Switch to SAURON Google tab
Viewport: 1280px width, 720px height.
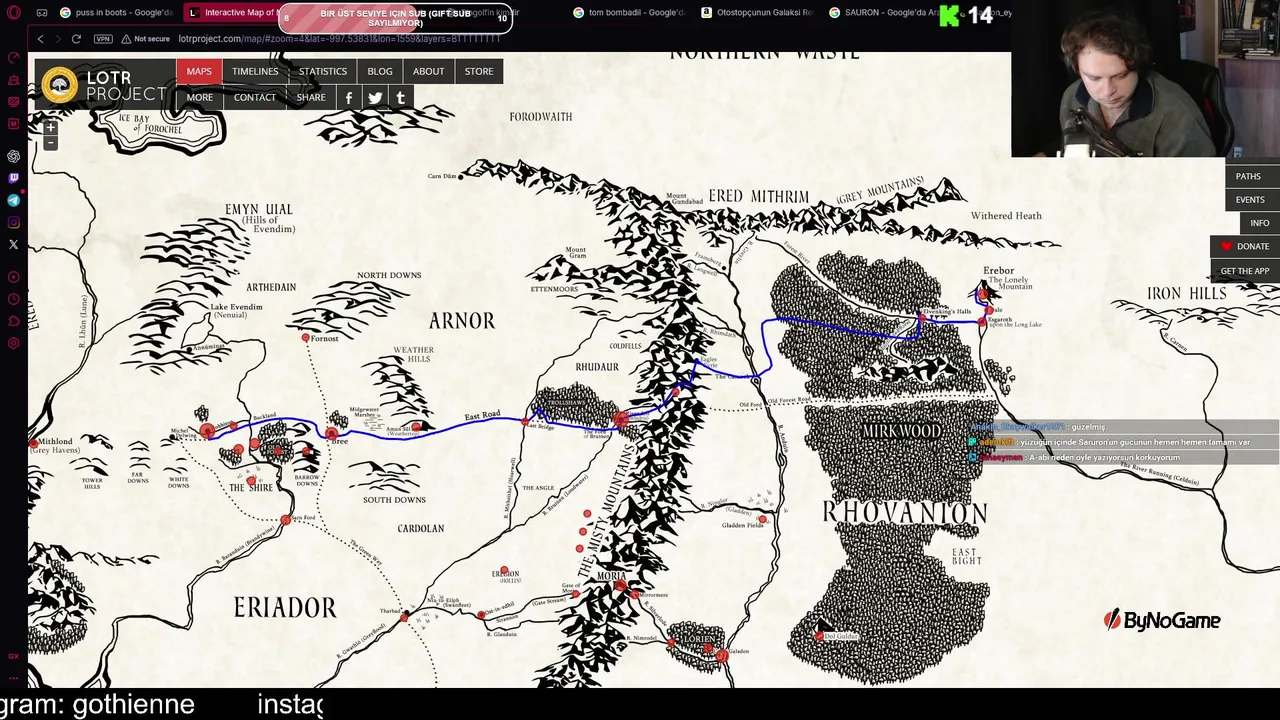(x=886, y=13)
